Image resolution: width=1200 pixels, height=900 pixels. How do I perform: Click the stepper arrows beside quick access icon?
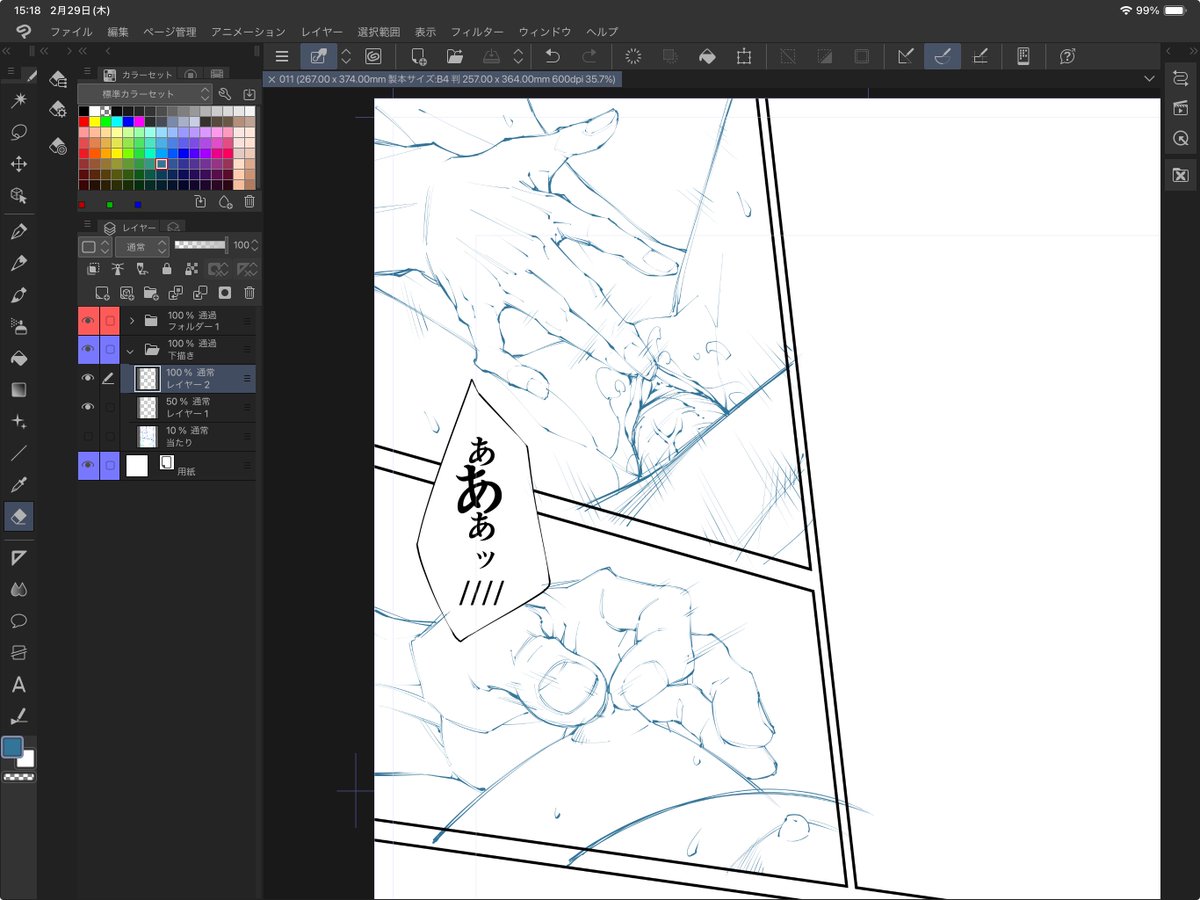(x=346, y=57)
